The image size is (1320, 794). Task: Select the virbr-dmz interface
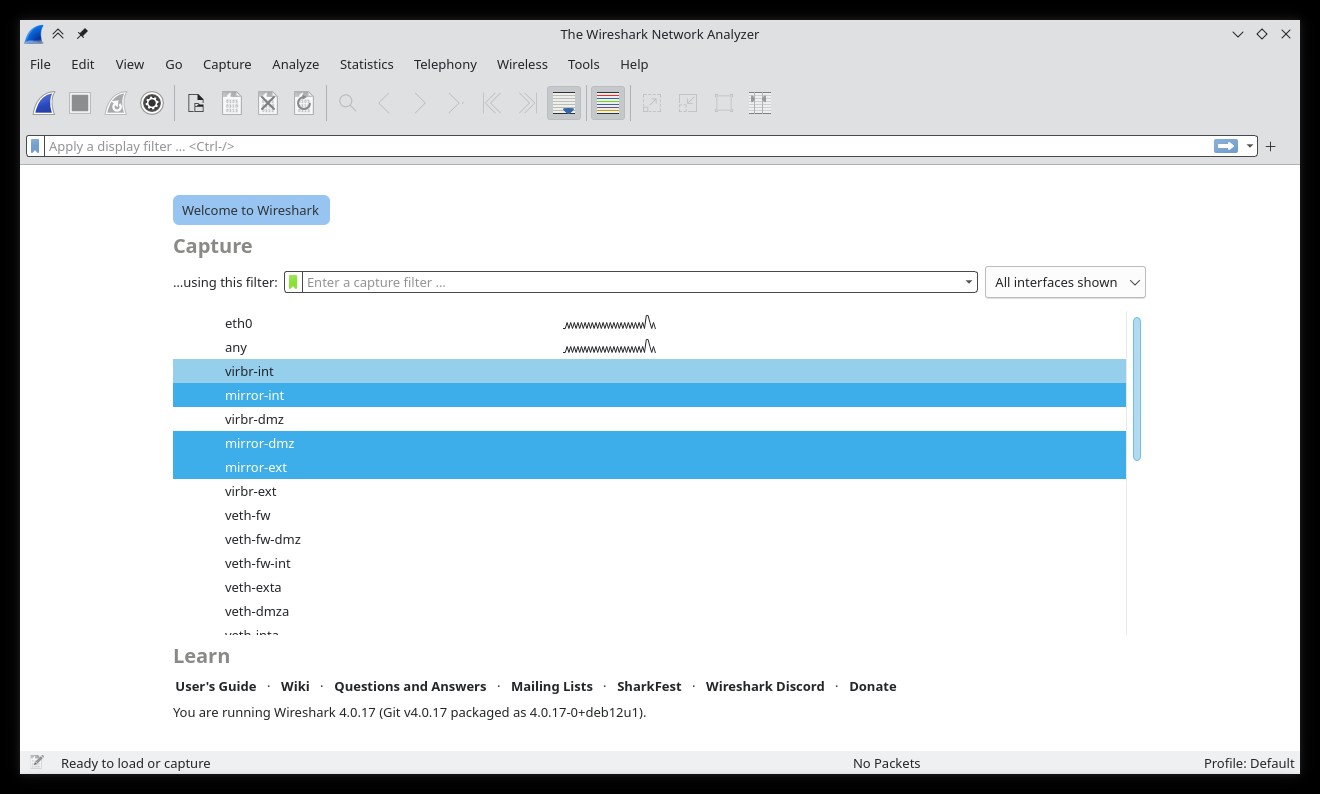tap(254, 419)
